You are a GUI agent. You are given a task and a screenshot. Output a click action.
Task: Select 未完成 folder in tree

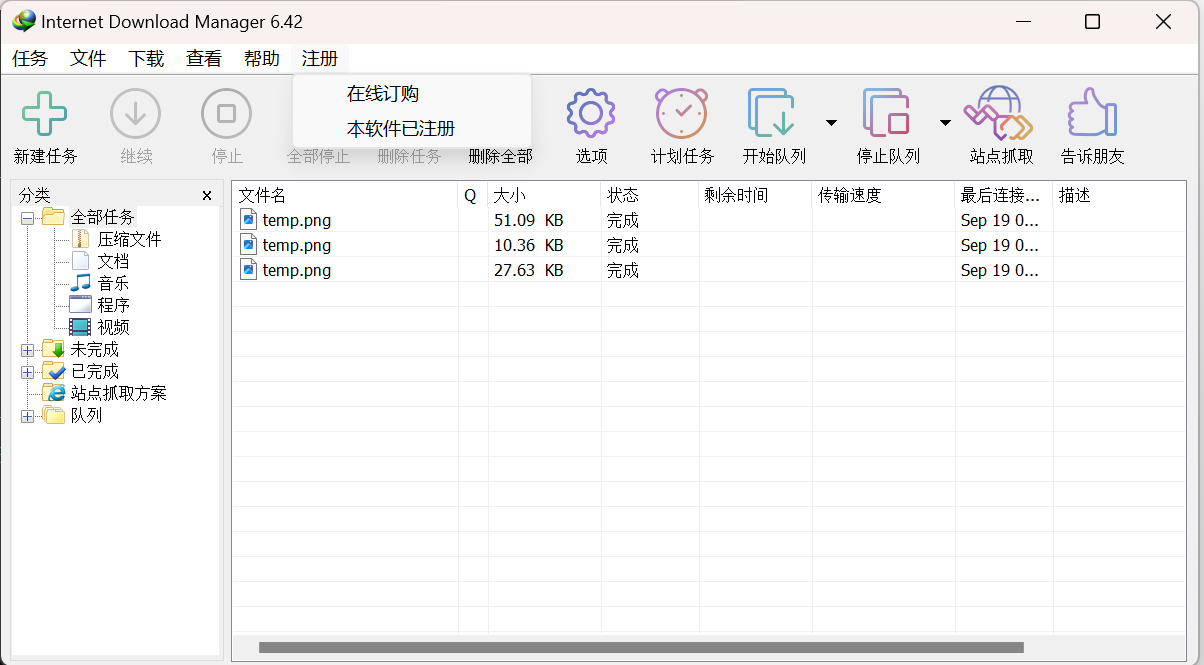[94, 350]
